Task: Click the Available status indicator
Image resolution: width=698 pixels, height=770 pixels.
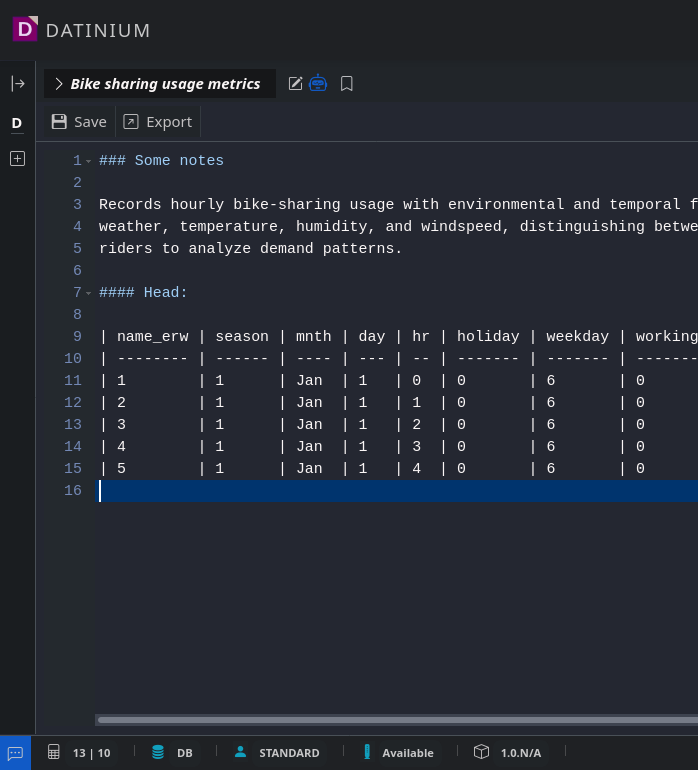Action: click(398, 753)
